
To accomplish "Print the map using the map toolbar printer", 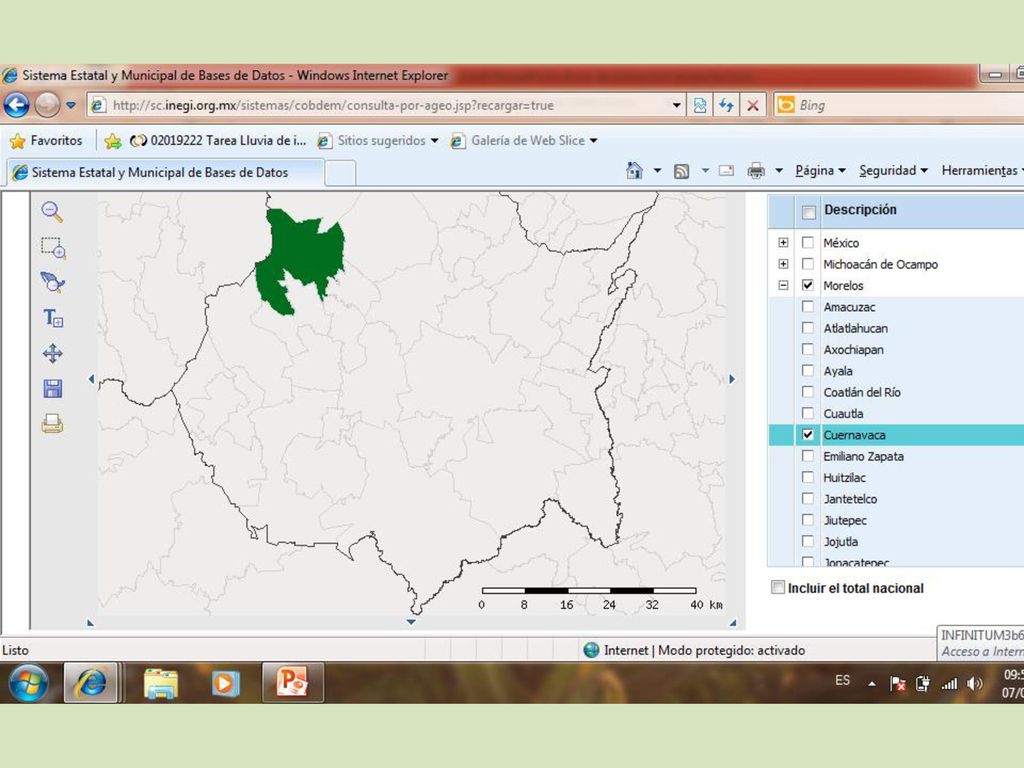I will pos(52,424).
